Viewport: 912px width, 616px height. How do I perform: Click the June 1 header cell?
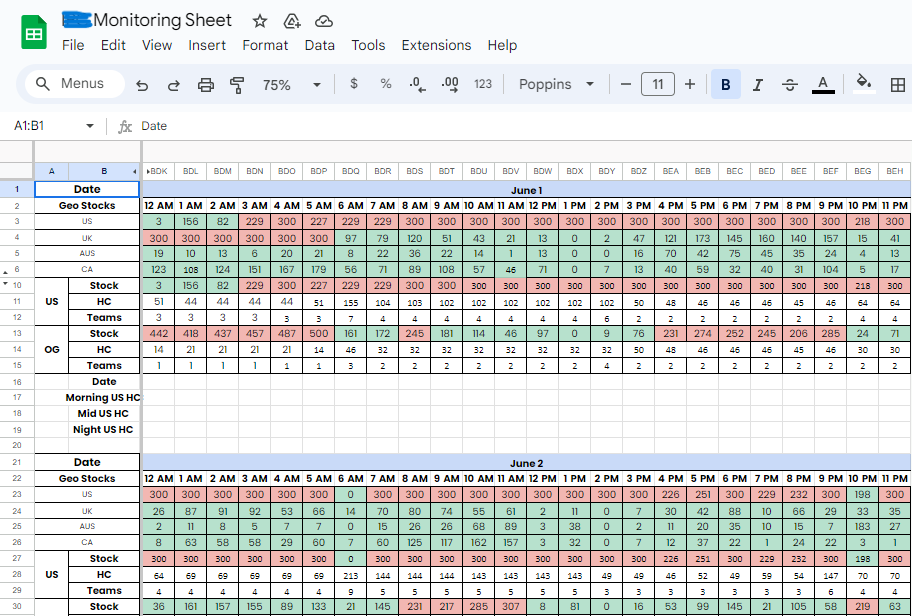click(526, 190)
